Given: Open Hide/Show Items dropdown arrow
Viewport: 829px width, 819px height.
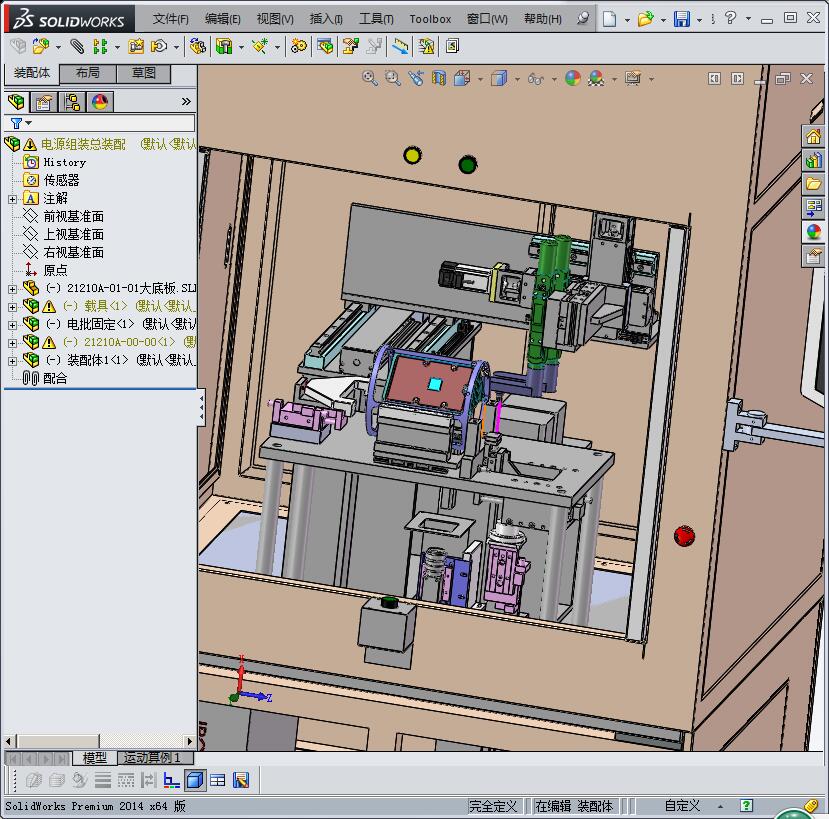Looking at the screenshot, I should [x=554, y=79].
